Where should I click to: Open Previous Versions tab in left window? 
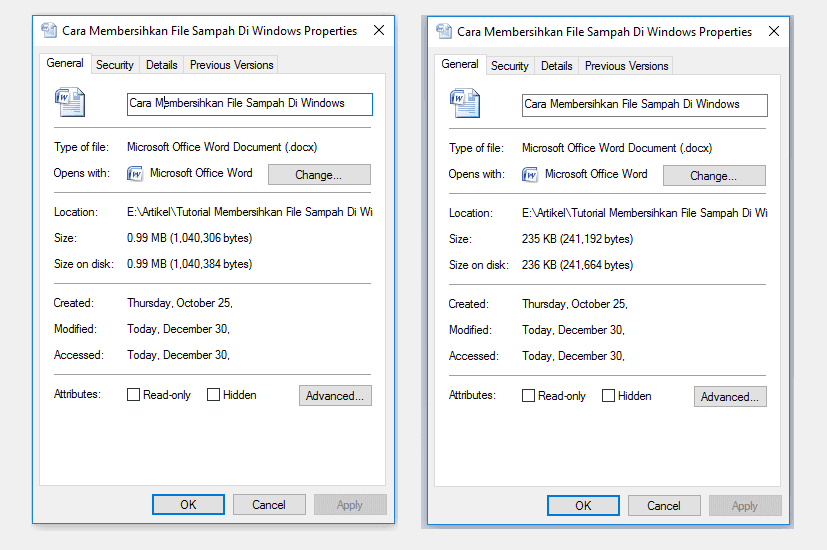tap(232, 65)
